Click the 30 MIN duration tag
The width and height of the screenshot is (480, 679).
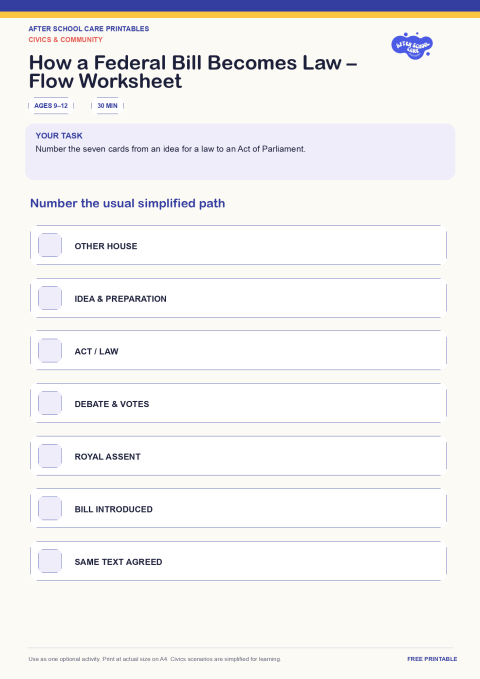107,106
